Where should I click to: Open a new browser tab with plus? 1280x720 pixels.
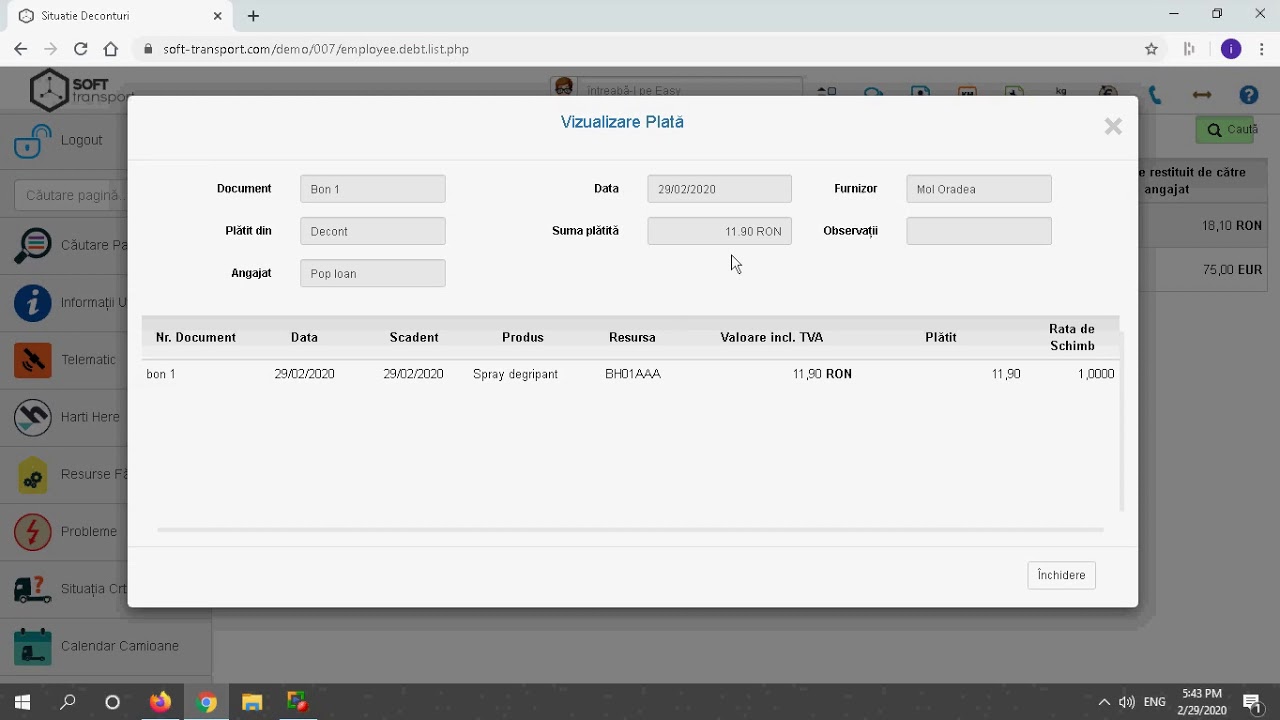coord(253,16)
